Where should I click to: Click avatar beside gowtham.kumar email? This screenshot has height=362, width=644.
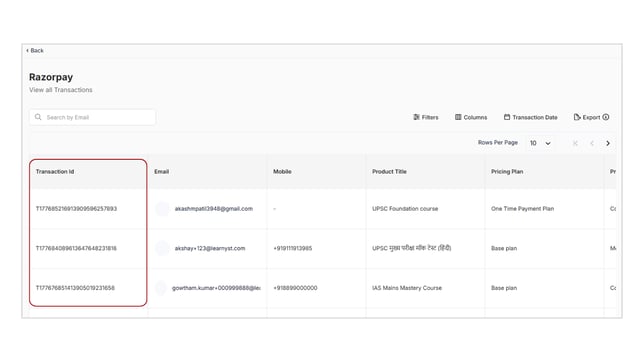click(161, 288)
